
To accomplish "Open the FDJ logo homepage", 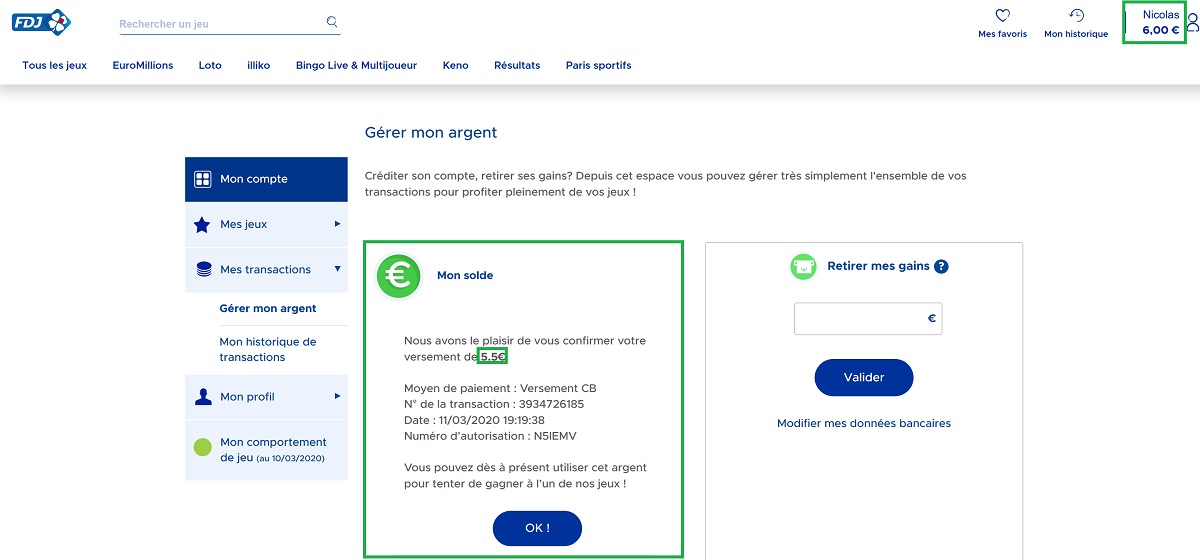I will [41, 20].
